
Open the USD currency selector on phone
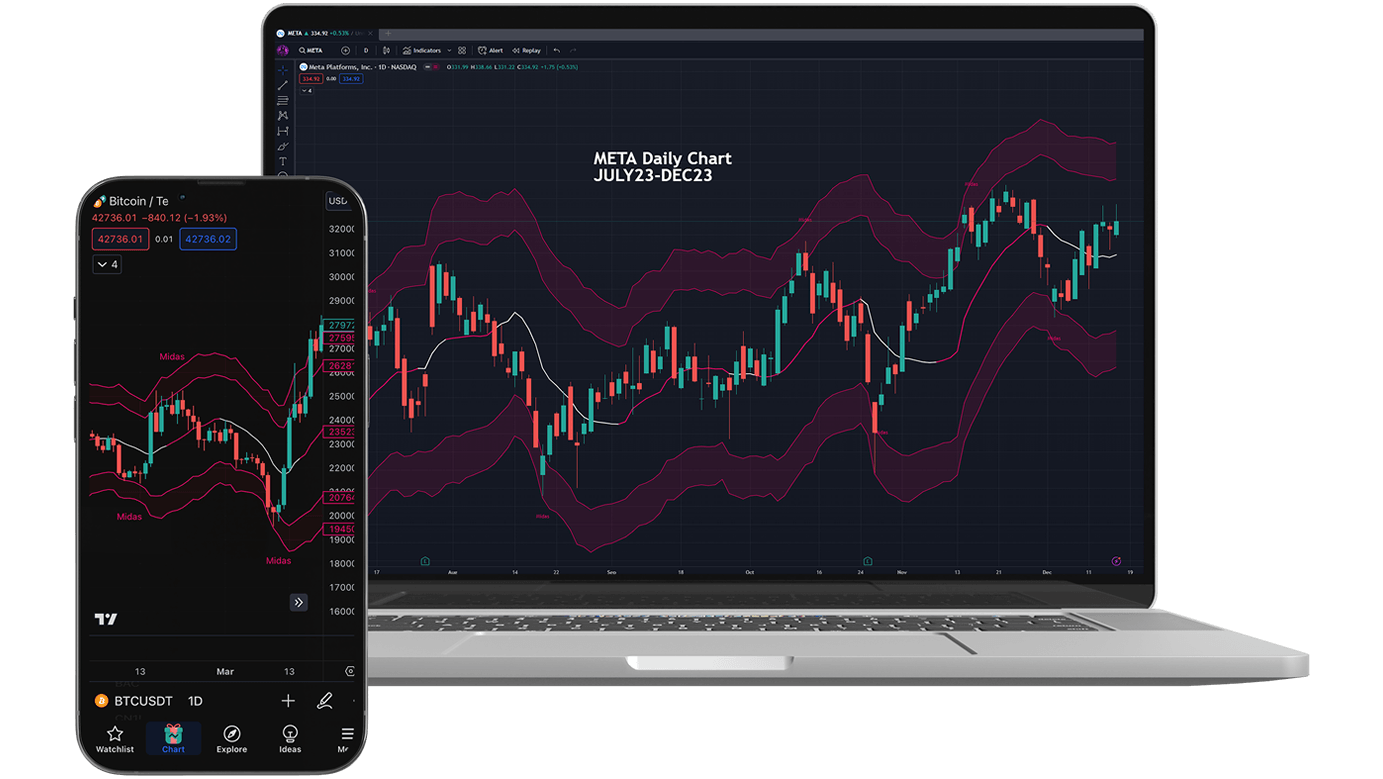(x=338, y=201)
